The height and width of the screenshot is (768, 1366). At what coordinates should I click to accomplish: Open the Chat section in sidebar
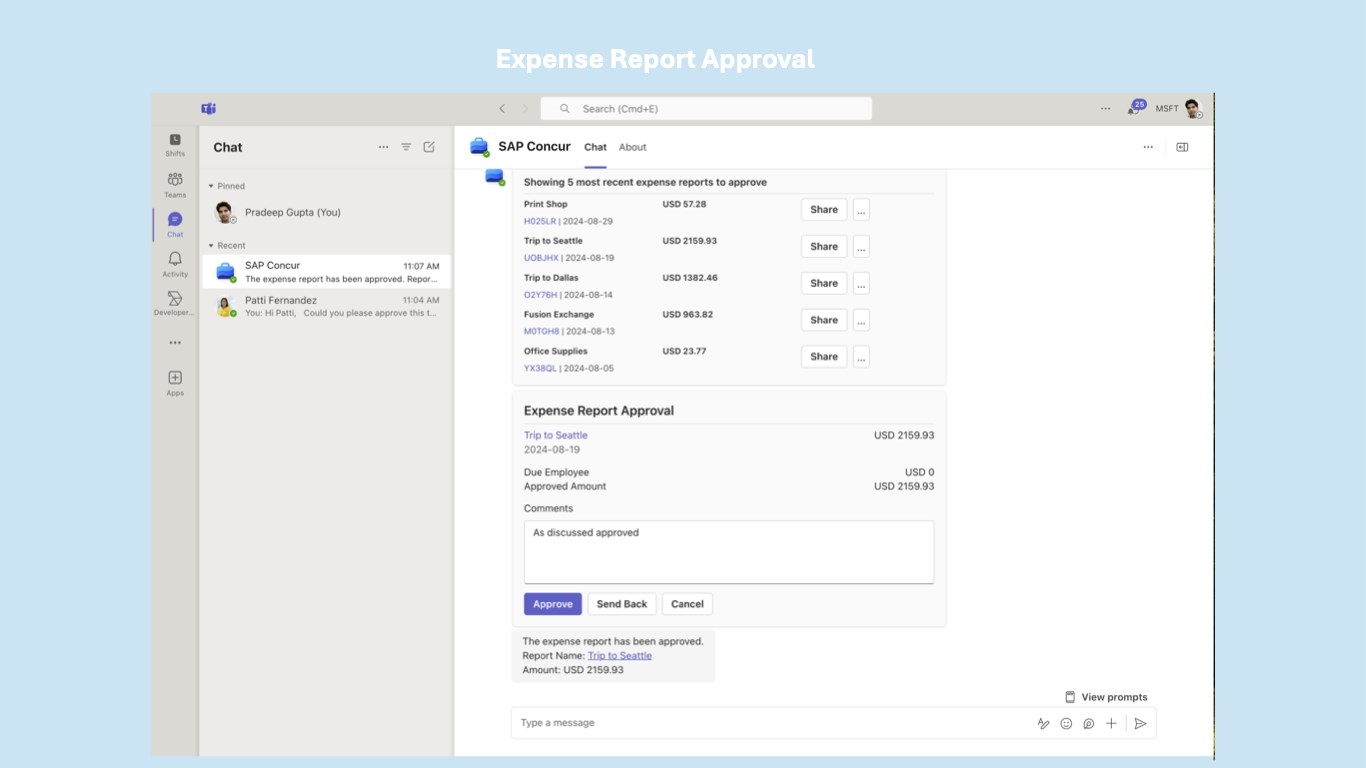click(x=175, y=224)
